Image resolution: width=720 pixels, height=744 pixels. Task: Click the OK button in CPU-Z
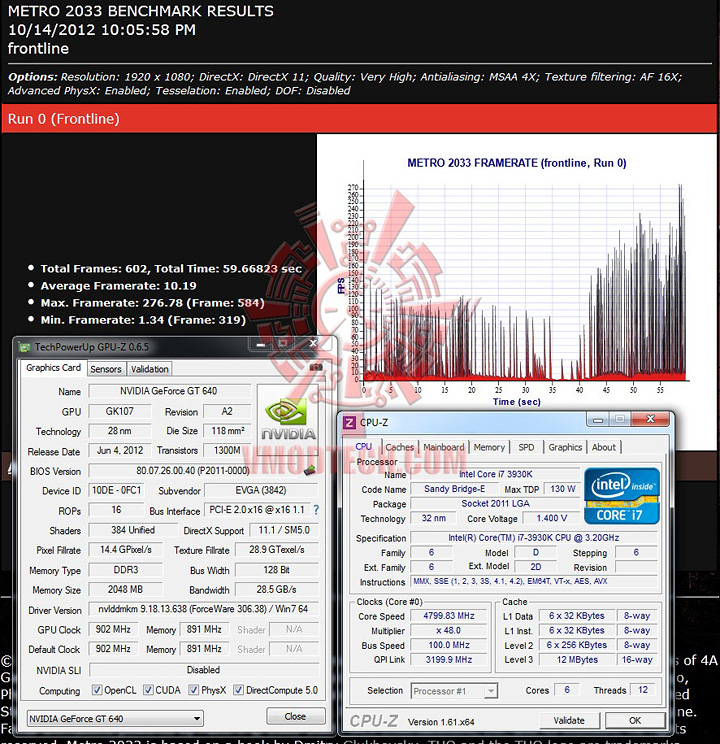[635, 720]
